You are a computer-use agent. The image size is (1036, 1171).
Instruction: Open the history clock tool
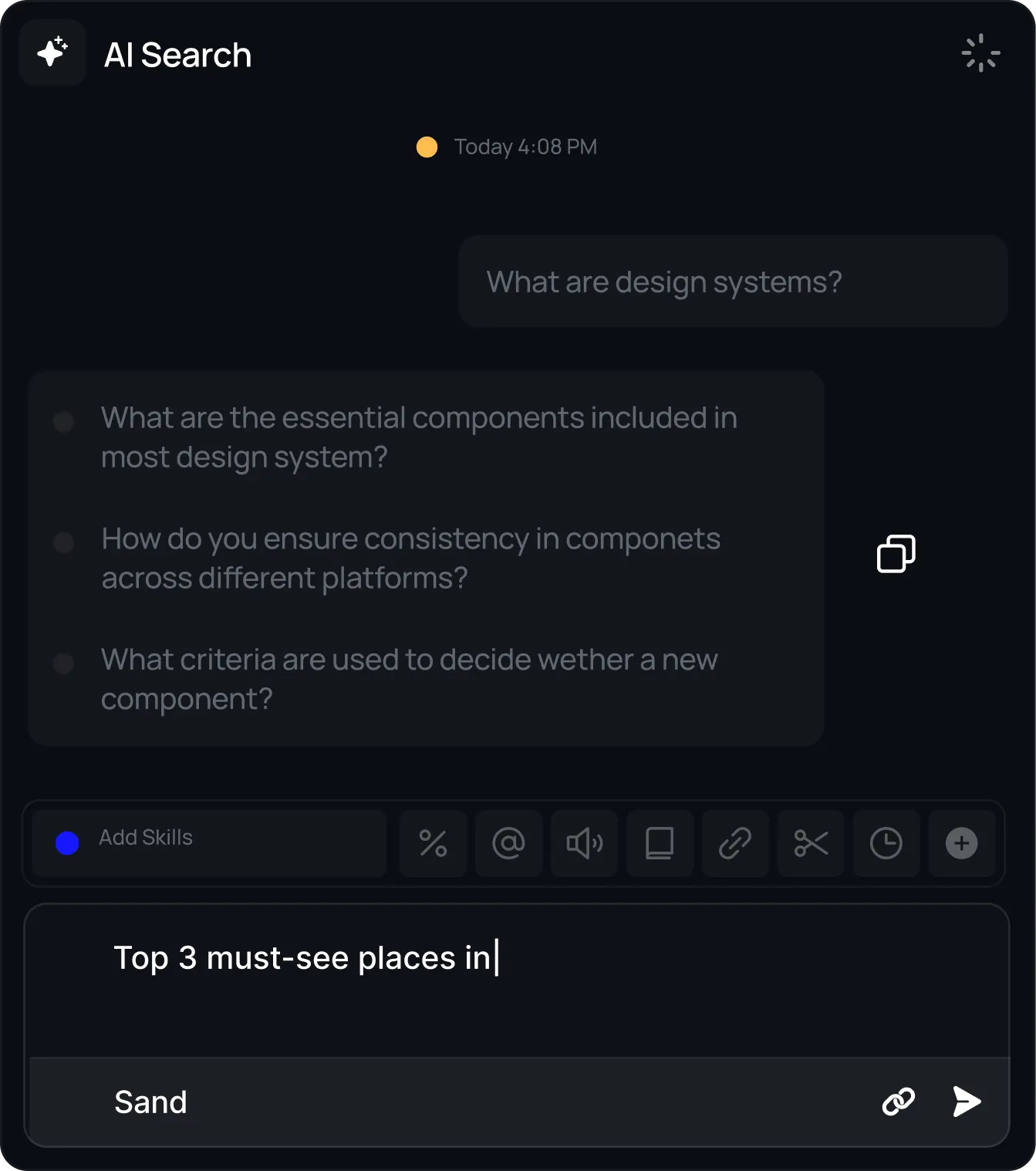pyautogui.click(x=886, y=843)
